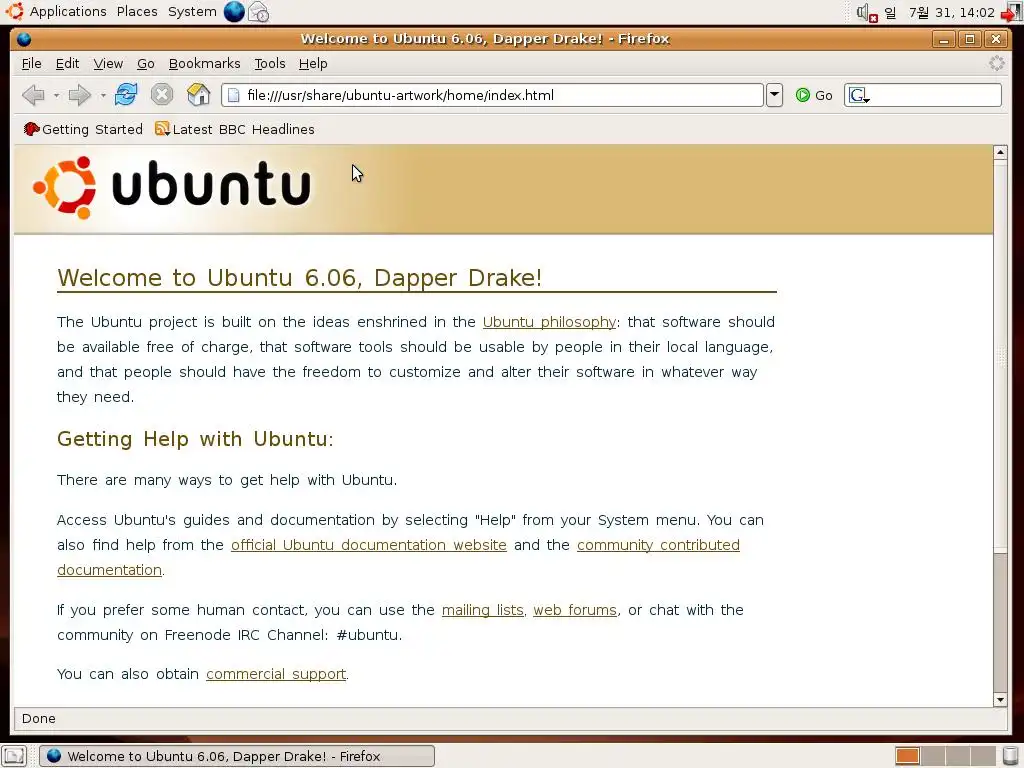Click the scrollbar down arrow
The height and width of the screenshot is (768, 1024).
point(1000,699)
